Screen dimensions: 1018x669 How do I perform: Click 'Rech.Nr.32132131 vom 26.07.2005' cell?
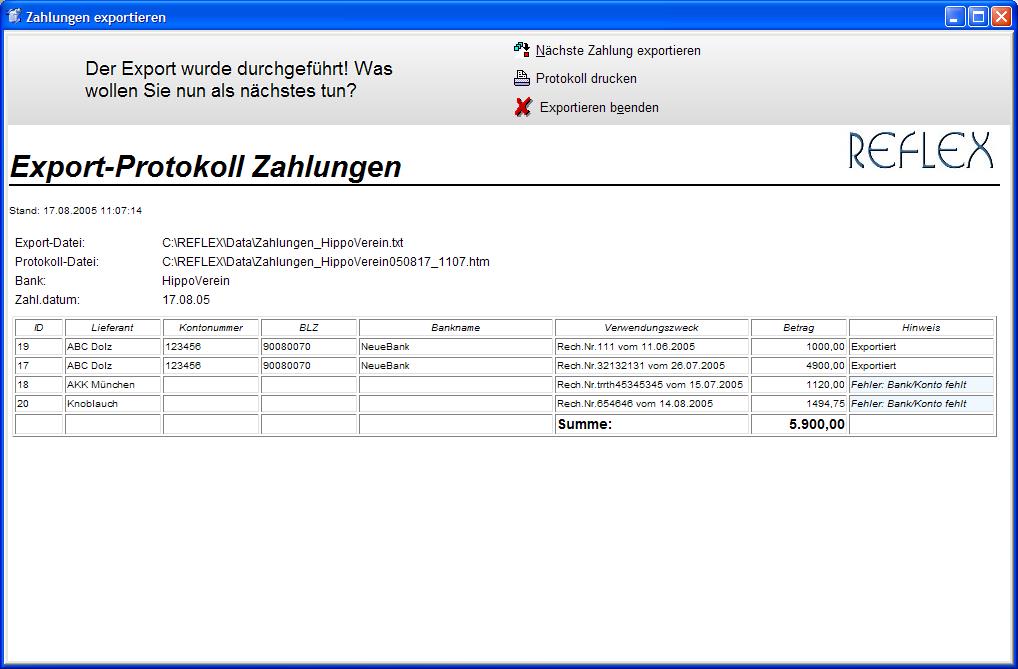click(652, 366)
